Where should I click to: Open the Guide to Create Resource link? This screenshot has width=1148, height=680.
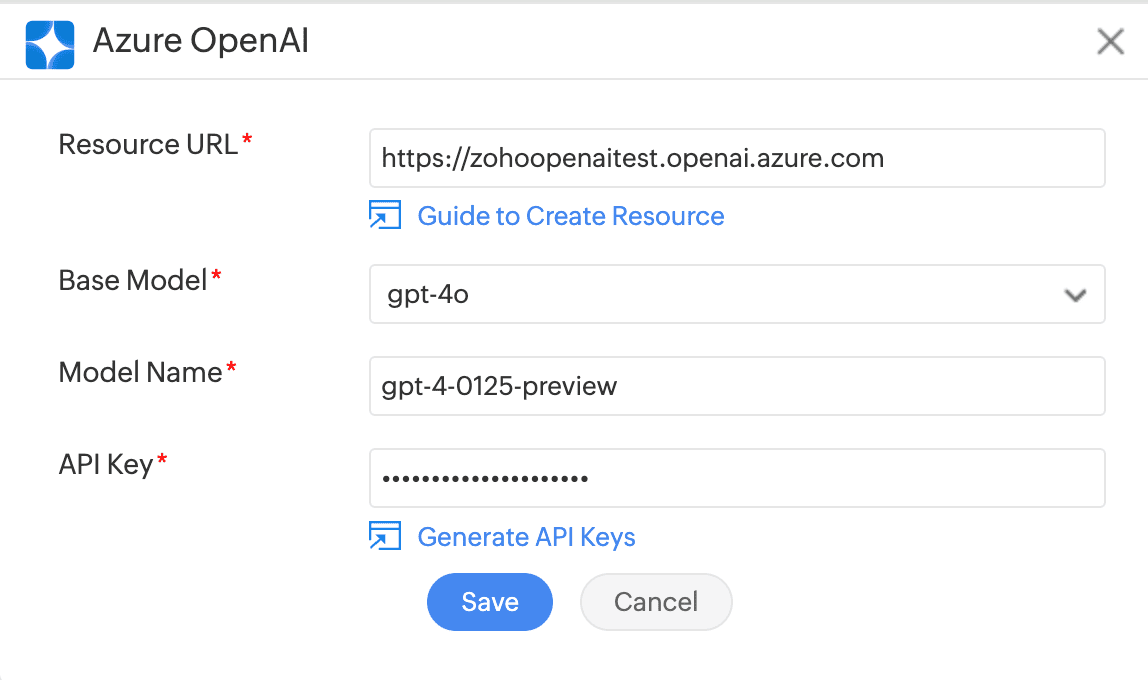click(x=570, y=216)
